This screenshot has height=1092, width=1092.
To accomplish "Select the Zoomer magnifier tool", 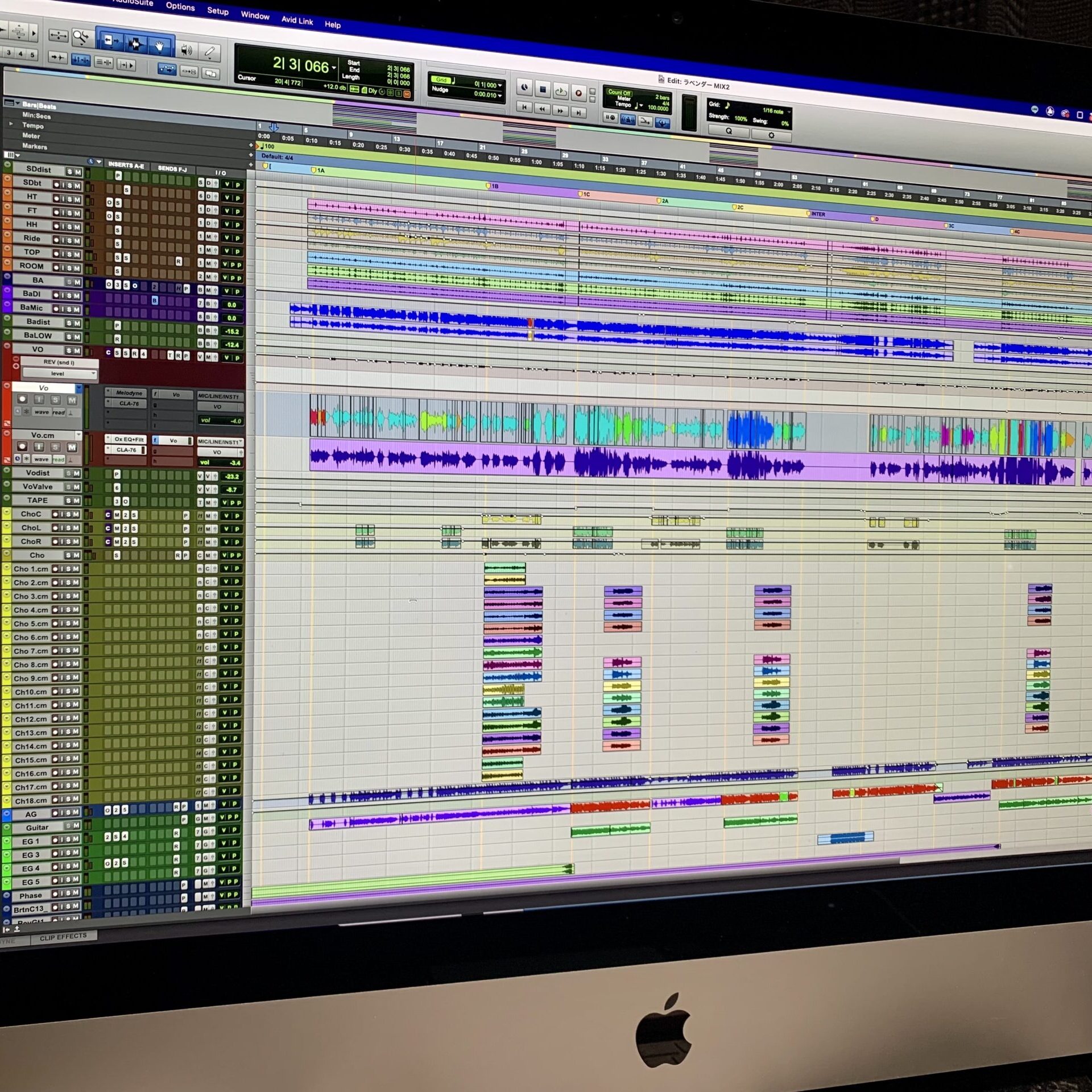I will (80, 37).
